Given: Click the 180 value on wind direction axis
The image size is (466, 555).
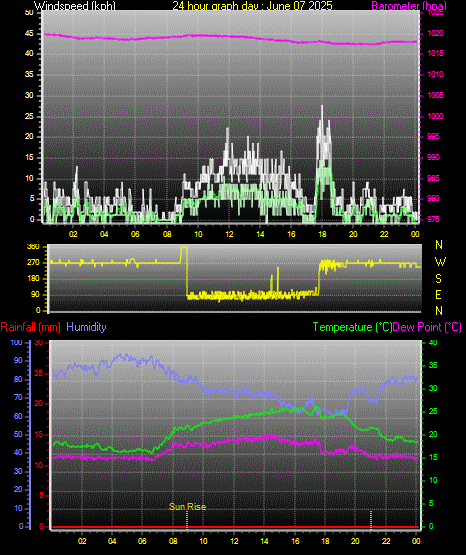Looking at the screenshot, I should [33, 279].
